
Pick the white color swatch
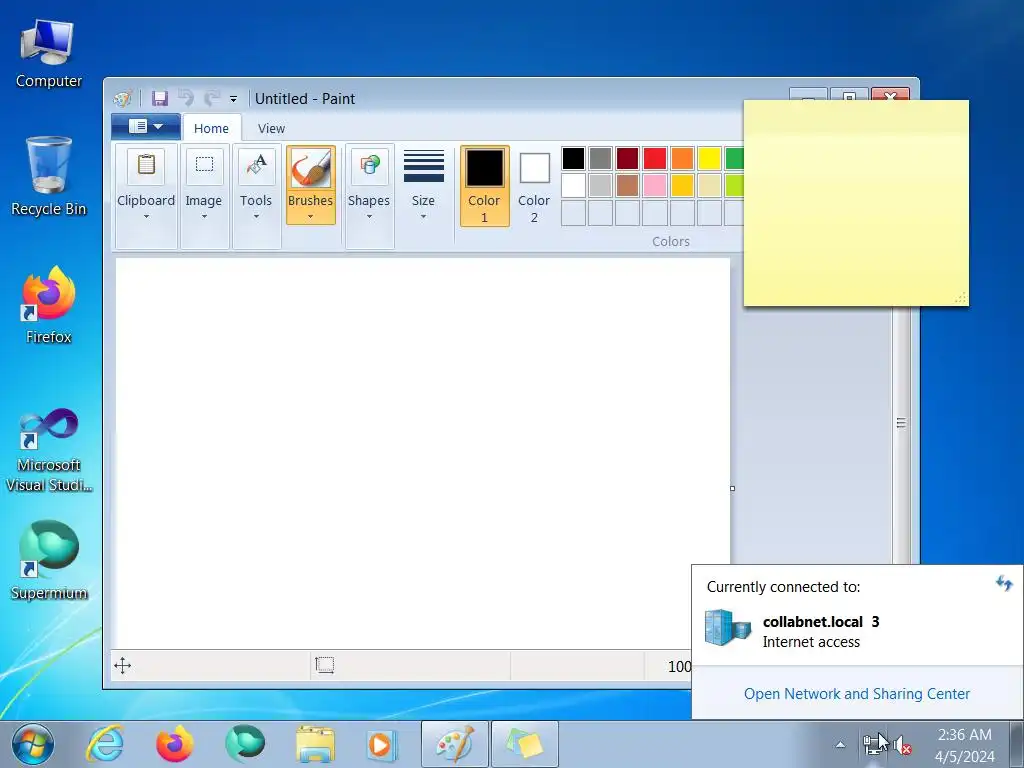click(573, 185)
